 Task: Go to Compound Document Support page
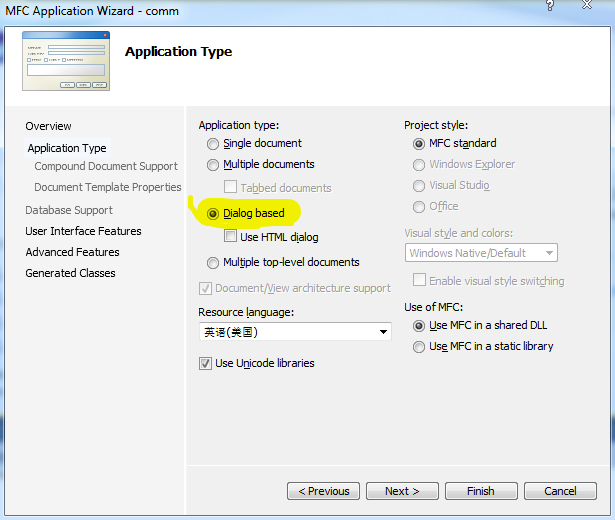(106, 166)
